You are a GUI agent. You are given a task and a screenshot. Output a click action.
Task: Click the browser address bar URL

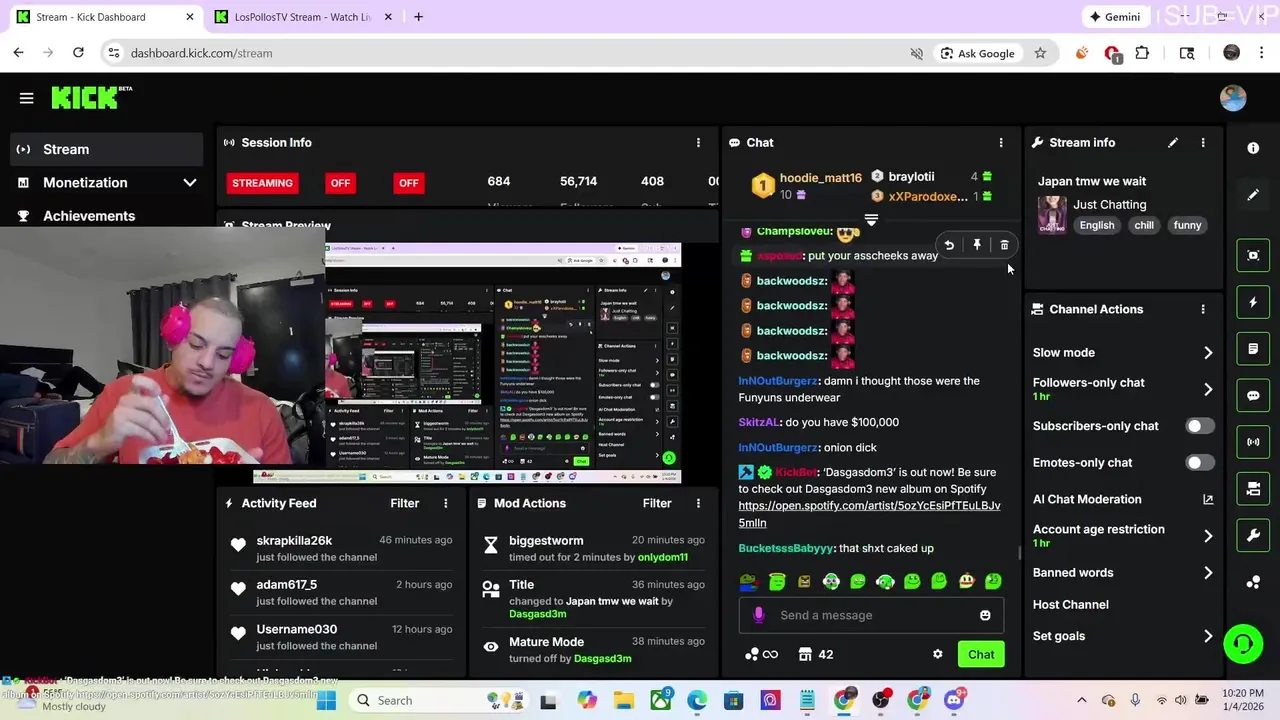click(201, 53)
